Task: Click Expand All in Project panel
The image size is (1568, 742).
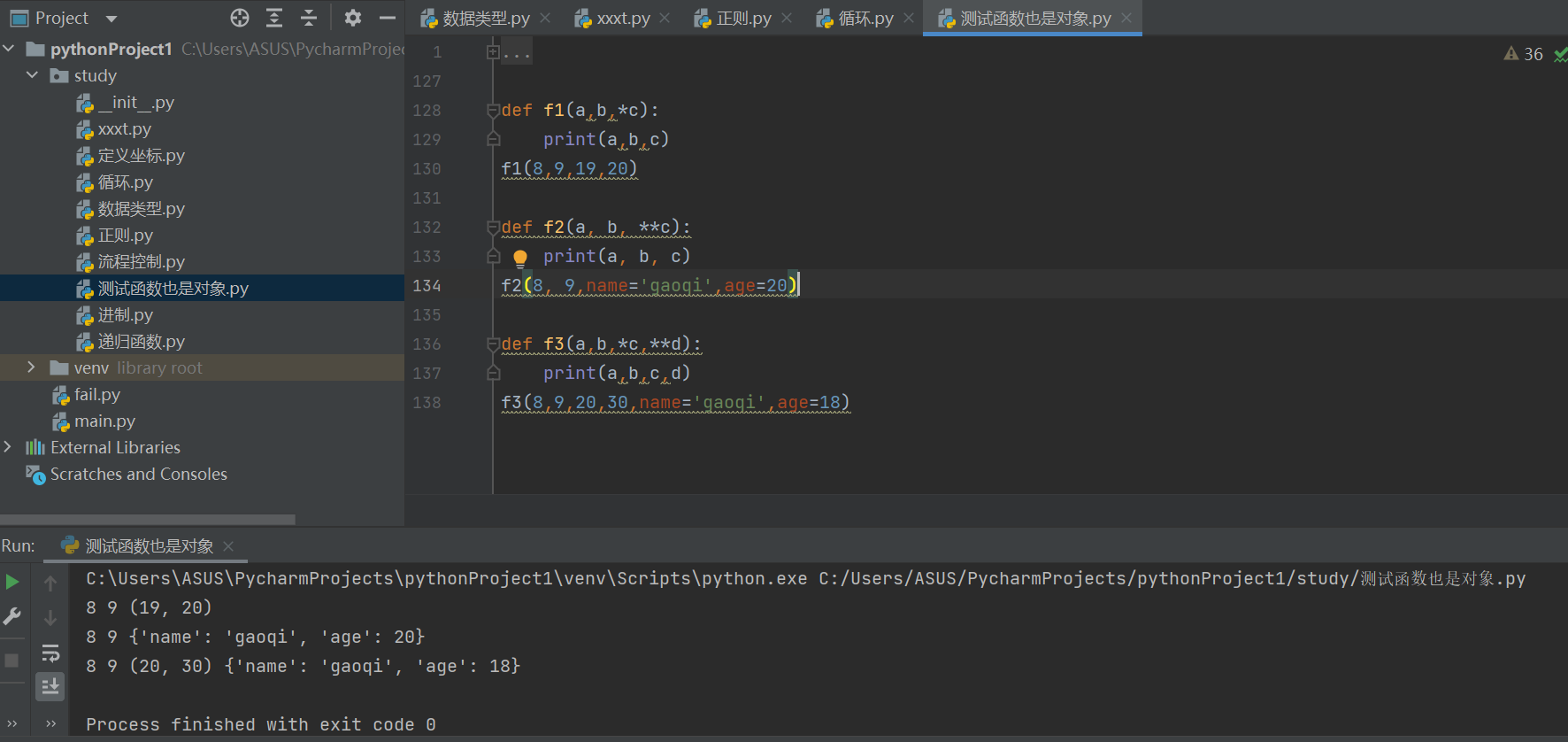Action: pos(274,18)
